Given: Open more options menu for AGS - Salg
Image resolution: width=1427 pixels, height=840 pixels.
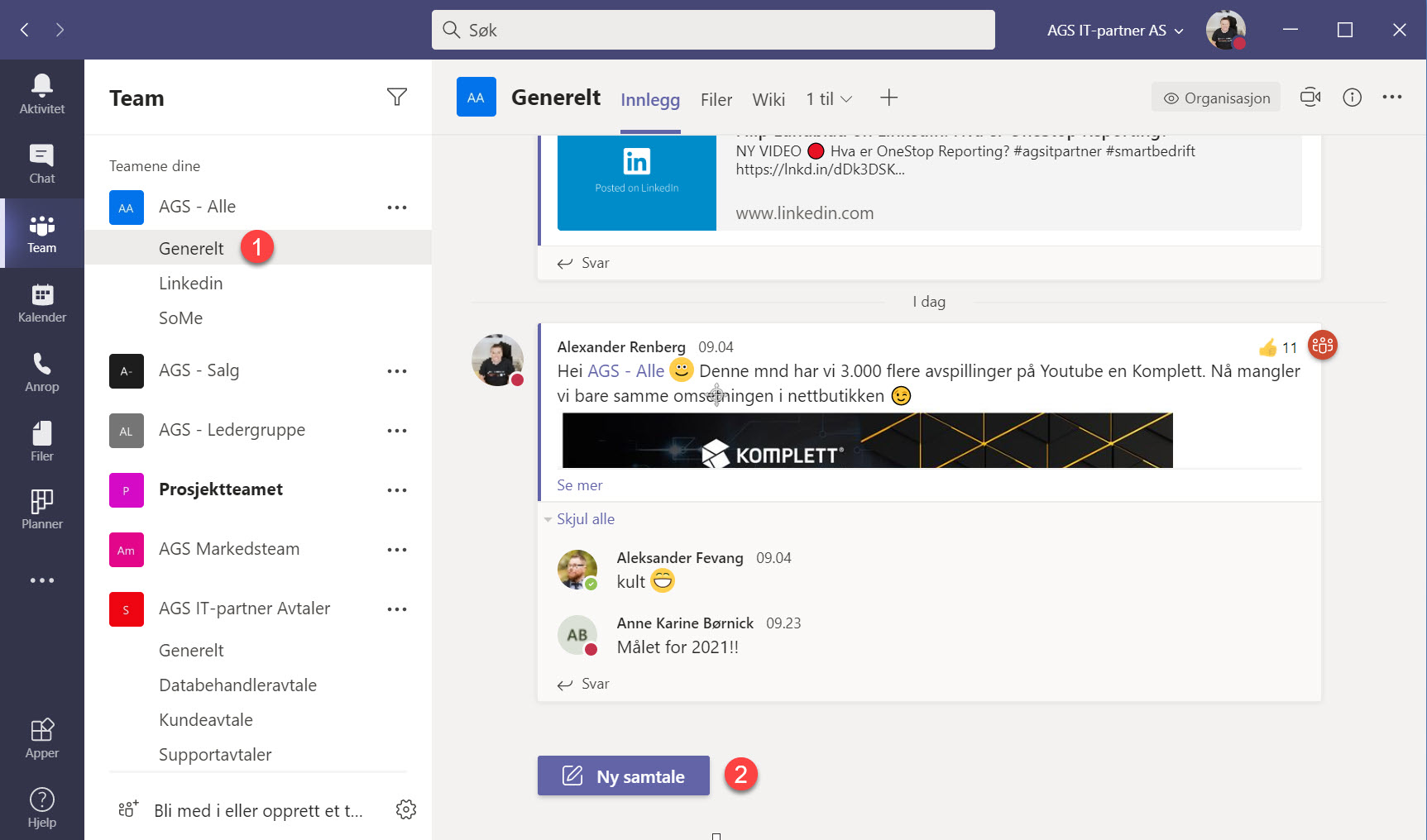Looking at the screenshot, I should 398,371.
